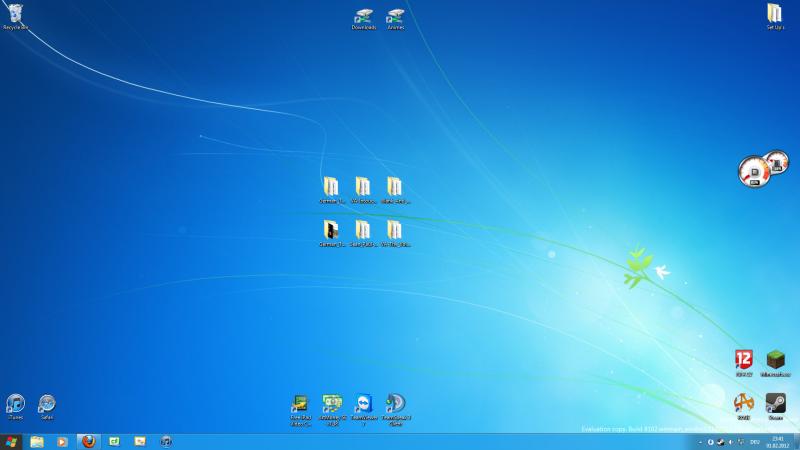The height and width of the screenshot is (450, 800).
Task: Click the taskbar clock and date
Action: pos(777,441)
